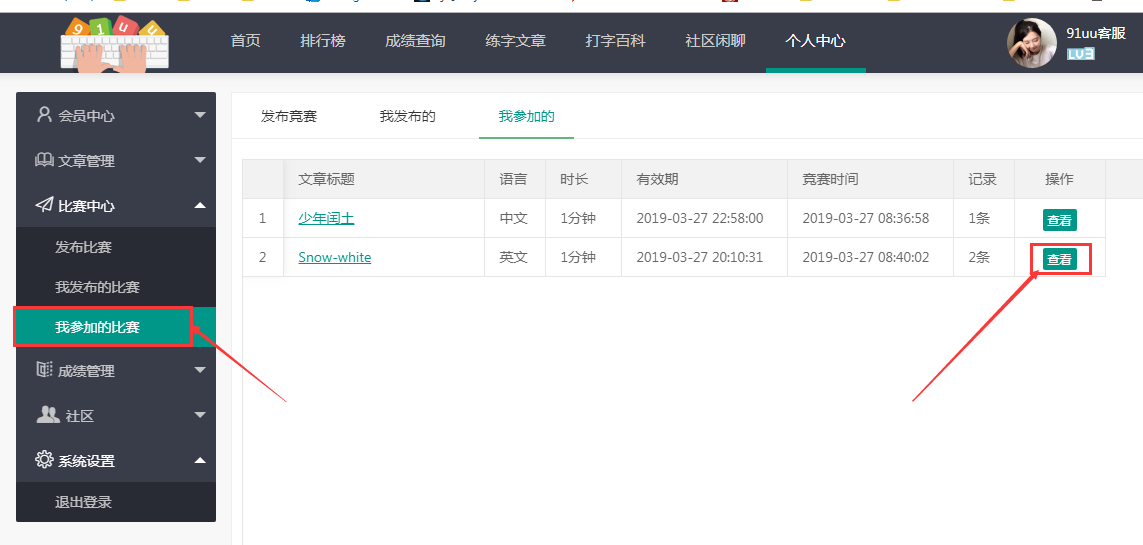The height and width of the screenshot is (545, 1143).
Task: Click the 语言 column header
Action: click(513, 179)
